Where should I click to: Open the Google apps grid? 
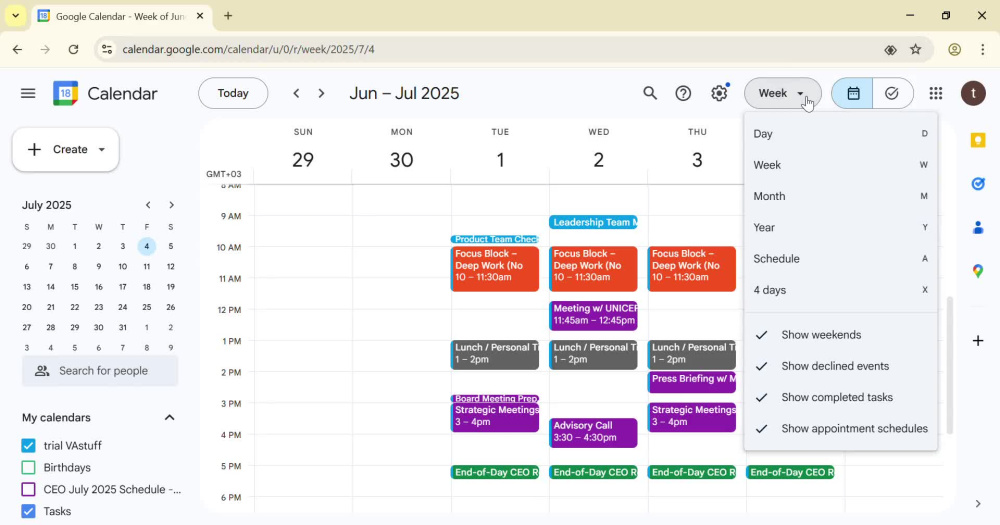(936, 94)
